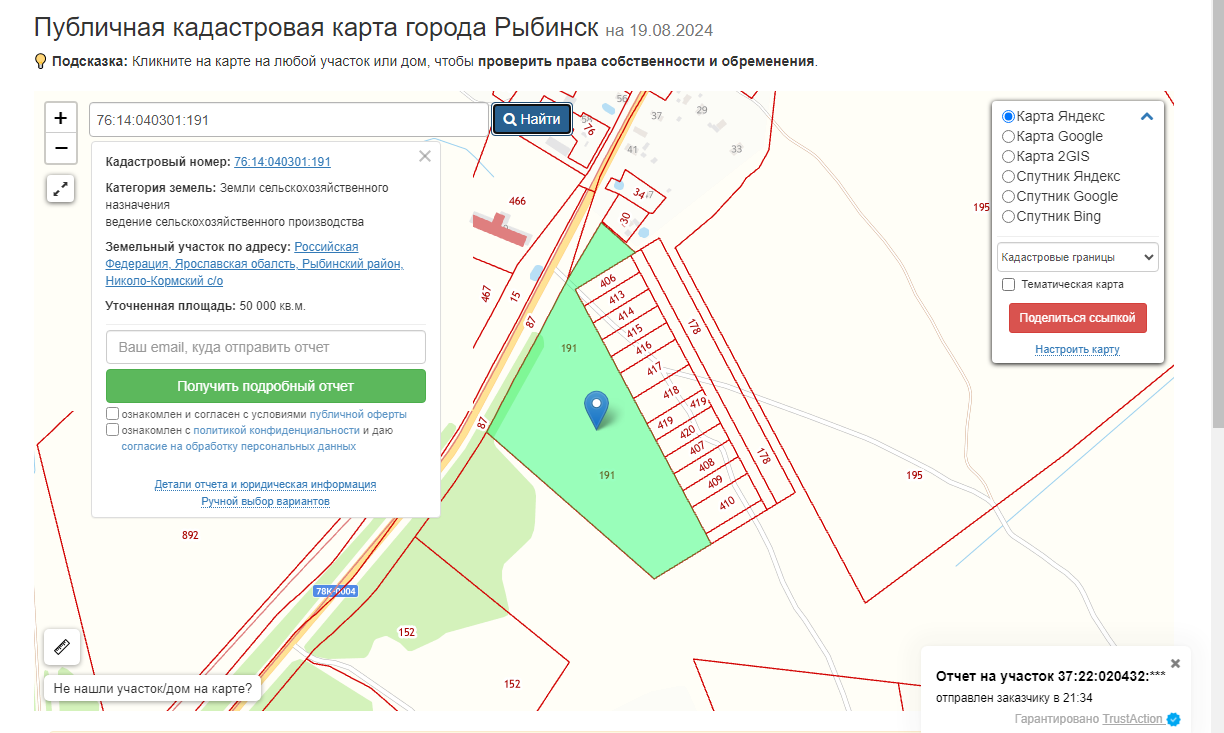The image size is (1224, 733).
Task: Click the Найти search button
Action: click(x=532, y=119)
